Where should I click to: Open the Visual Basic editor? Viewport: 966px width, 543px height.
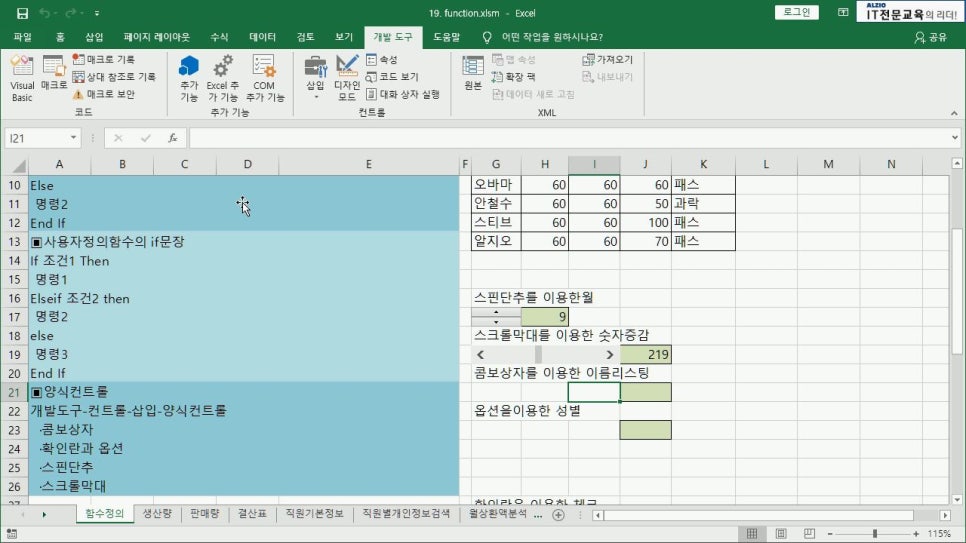tap(22, 78)
